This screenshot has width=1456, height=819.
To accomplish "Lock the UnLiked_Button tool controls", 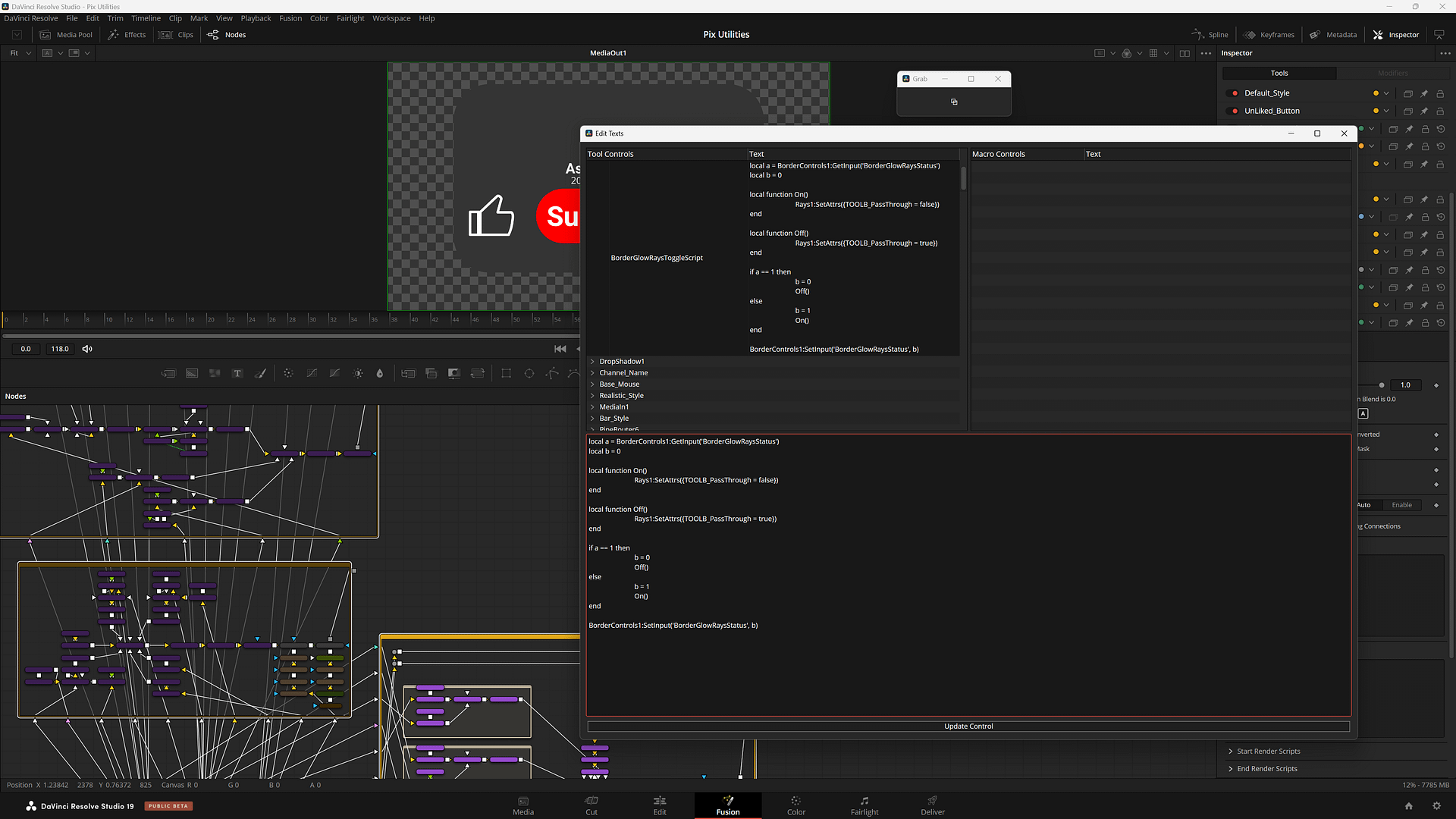I will point(1440,111).
